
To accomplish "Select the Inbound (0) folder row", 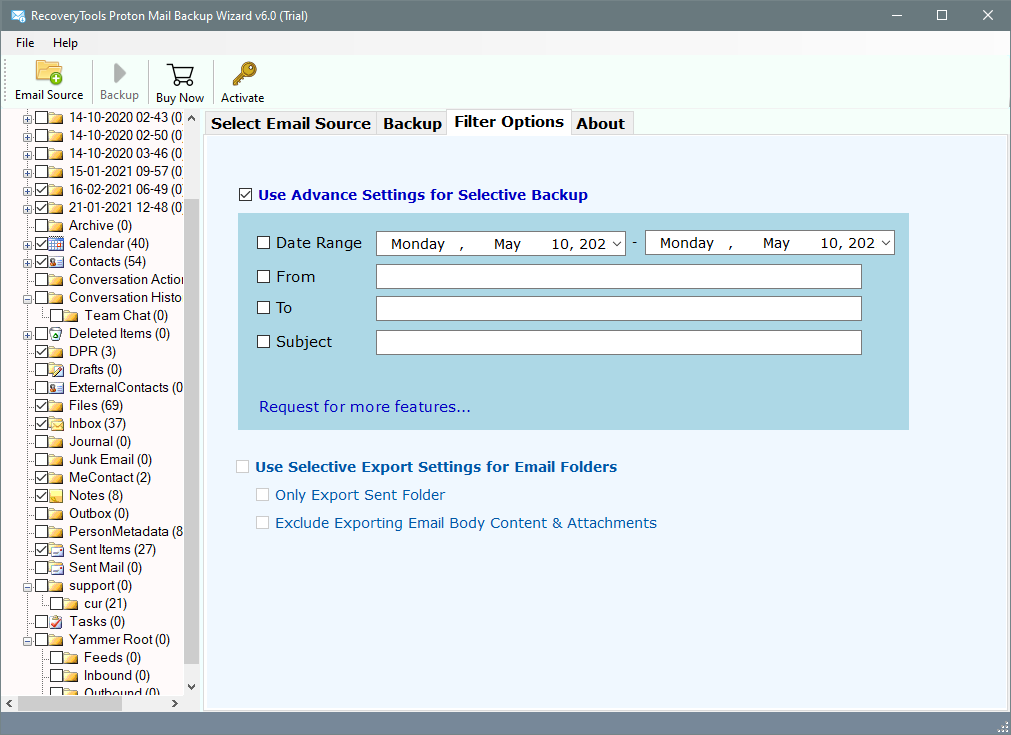I will pos(117,676).
